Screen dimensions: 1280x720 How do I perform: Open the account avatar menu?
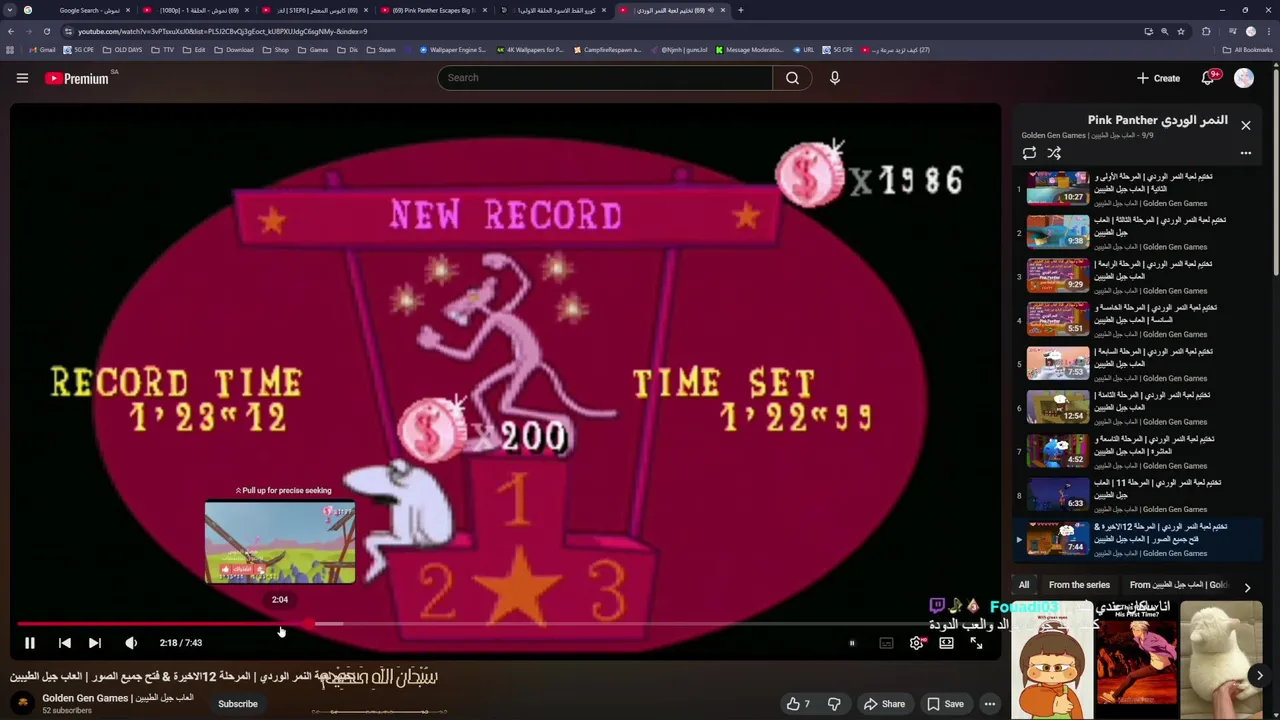(x=1244, y=78)
